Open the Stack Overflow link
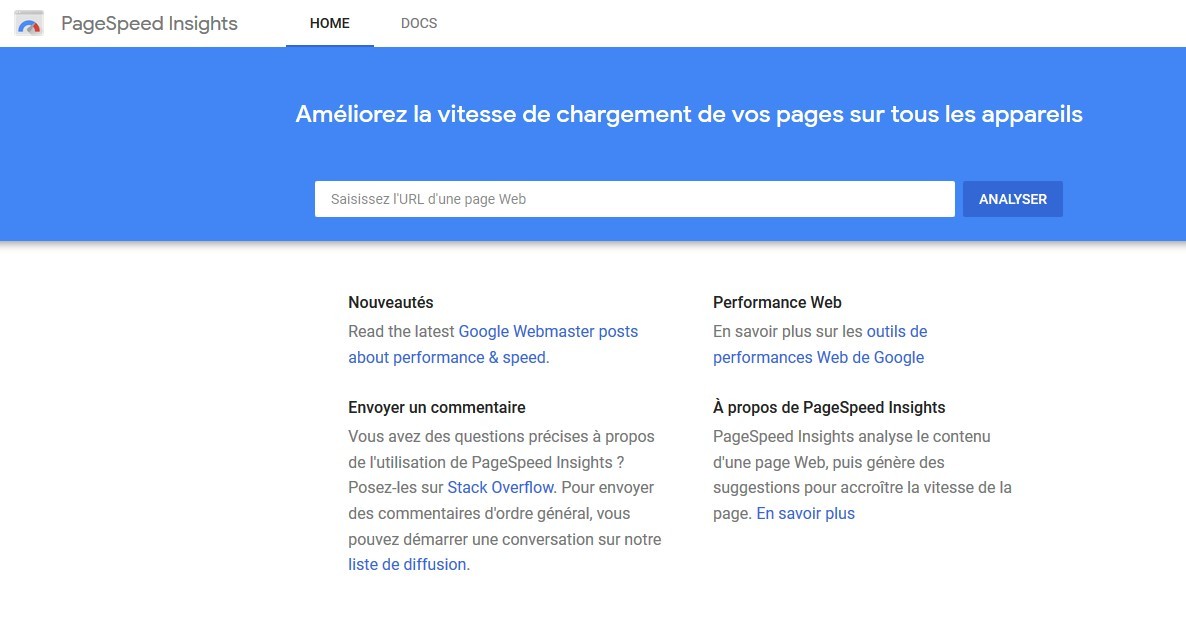This screenshot has width=1186, height=643. (500, 487)
